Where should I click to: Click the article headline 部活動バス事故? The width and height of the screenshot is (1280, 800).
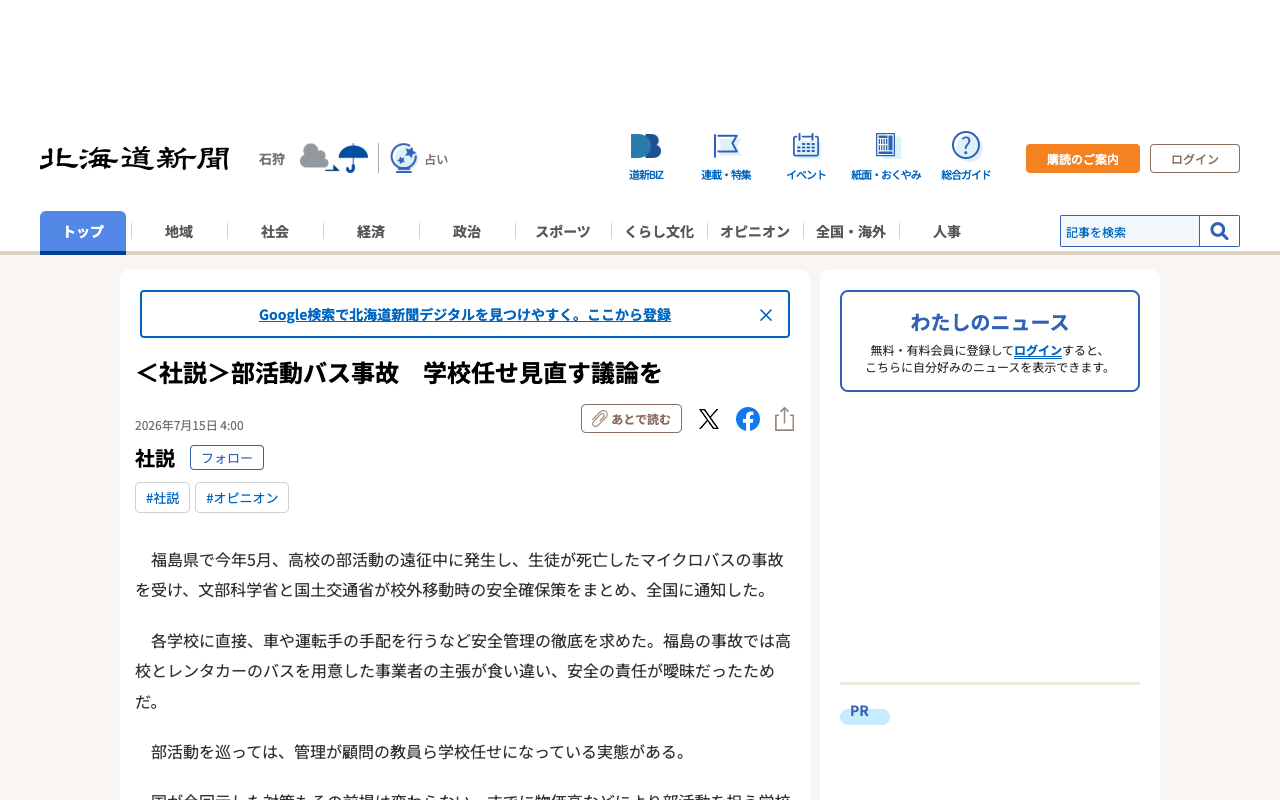[x=399, y=373]
